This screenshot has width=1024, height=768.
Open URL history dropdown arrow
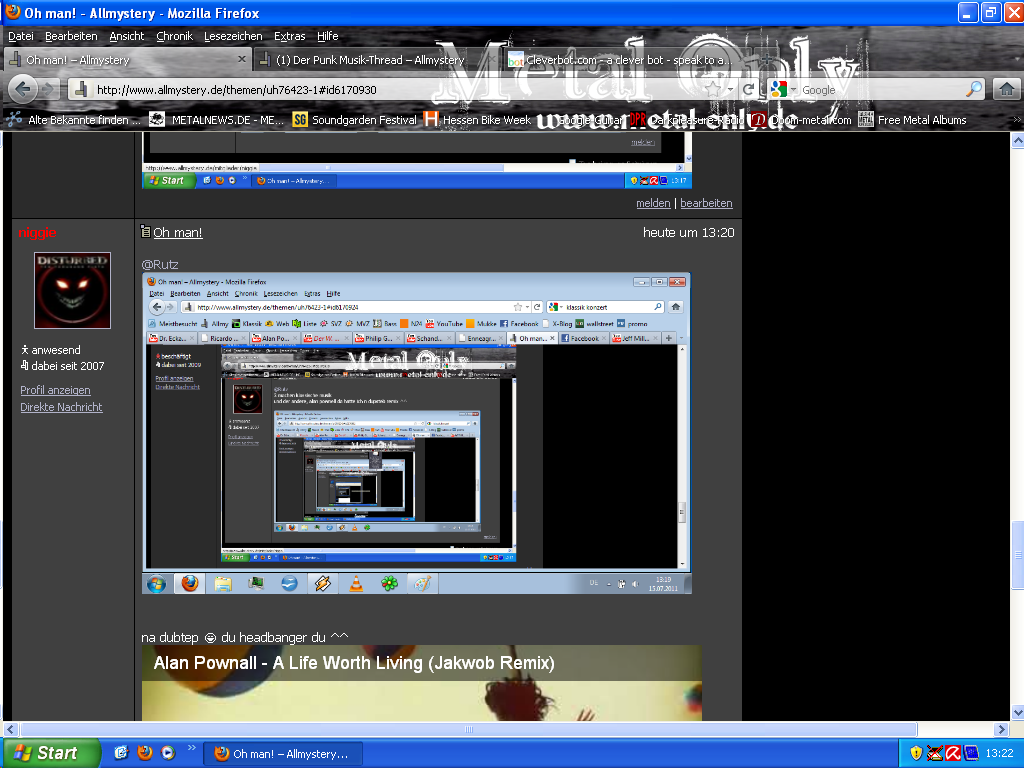pos(730,89)
